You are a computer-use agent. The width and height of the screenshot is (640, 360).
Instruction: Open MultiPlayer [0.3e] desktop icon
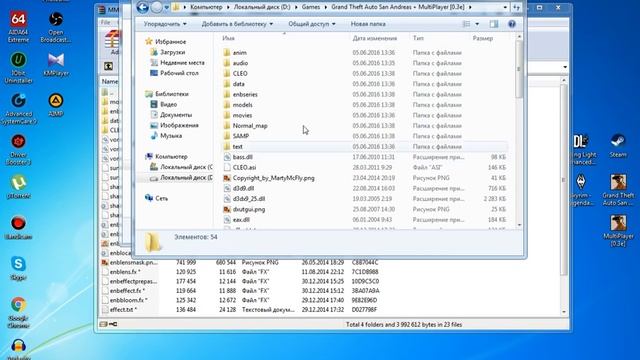pyautogui.click(x=618, y=231)
